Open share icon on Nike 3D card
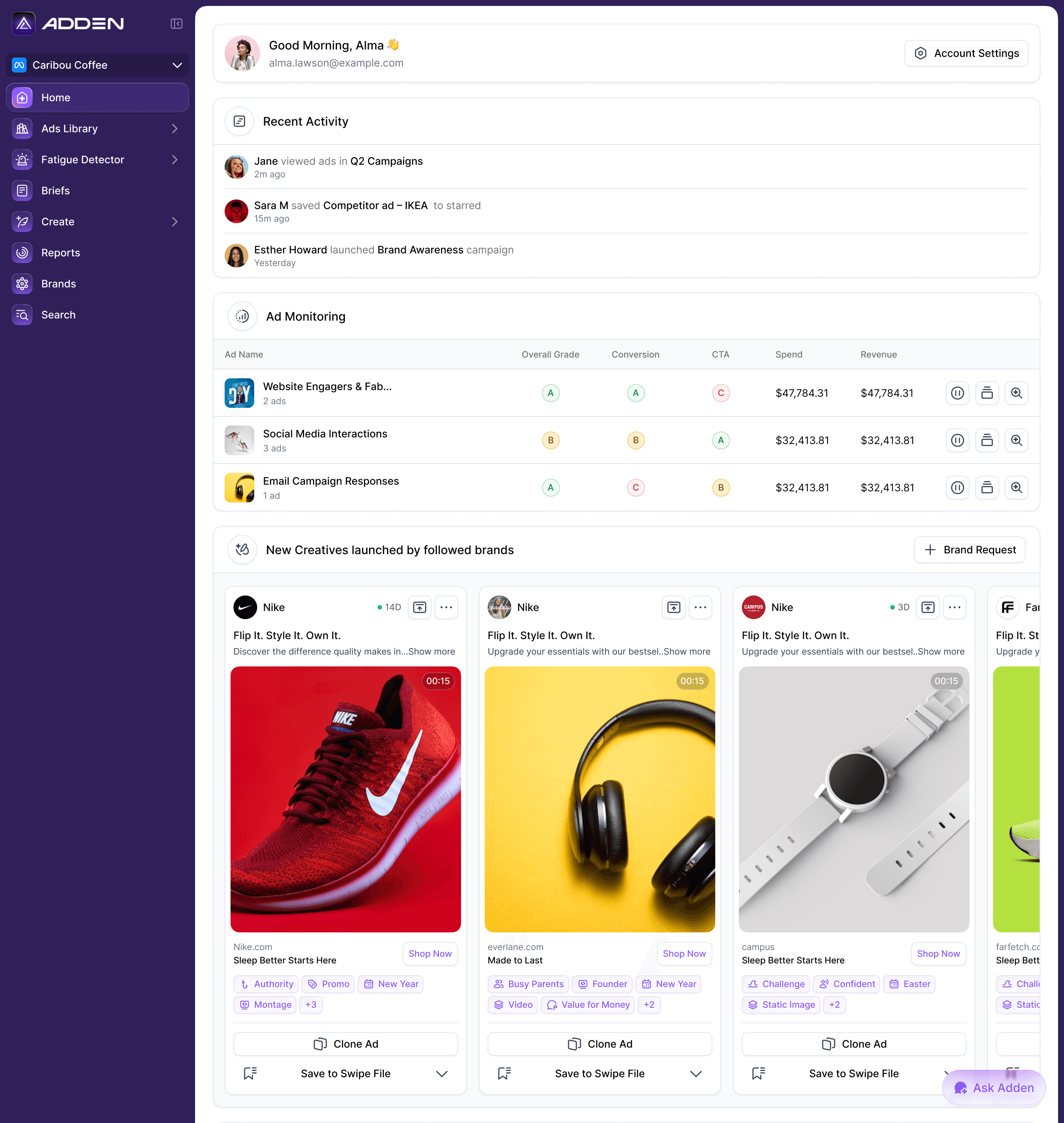1064x1123 pixels. point(928,607)
